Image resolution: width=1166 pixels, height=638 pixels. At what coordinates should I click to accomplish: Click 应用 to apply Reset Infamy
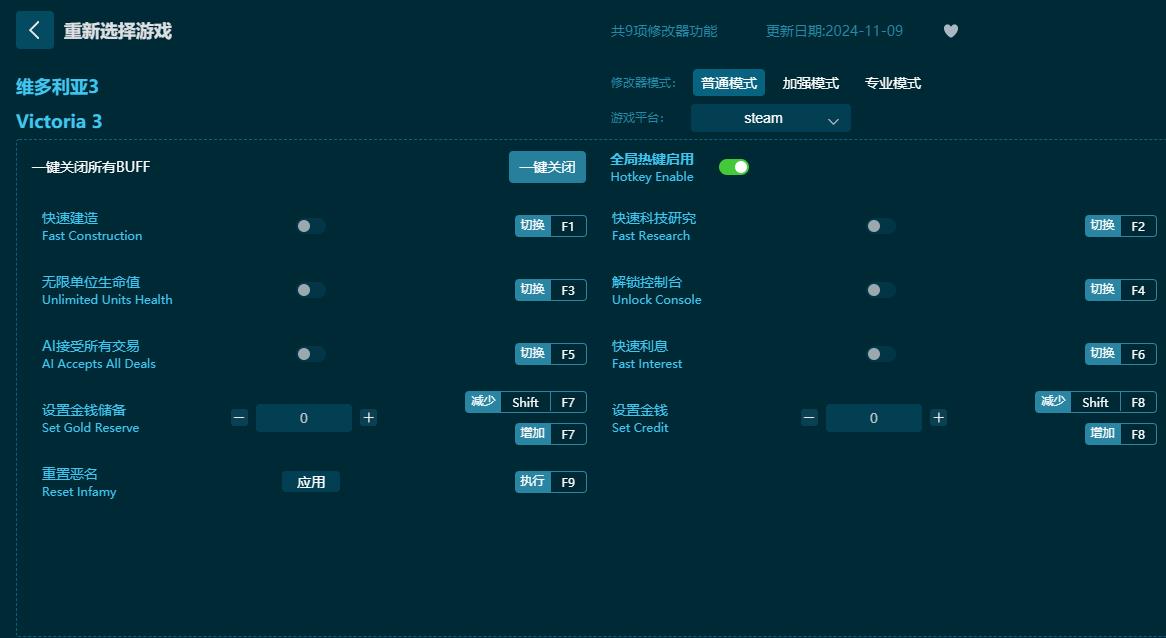(311, 481)
